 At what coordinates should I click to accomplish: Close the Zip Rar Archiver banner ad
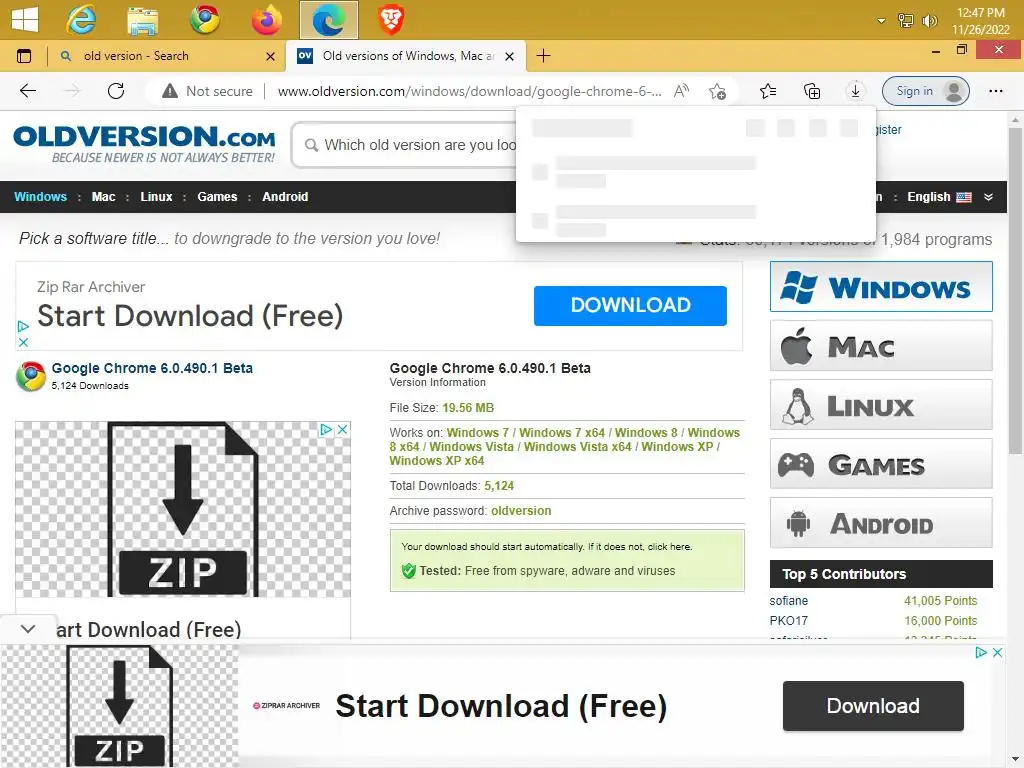click(23, 342)
